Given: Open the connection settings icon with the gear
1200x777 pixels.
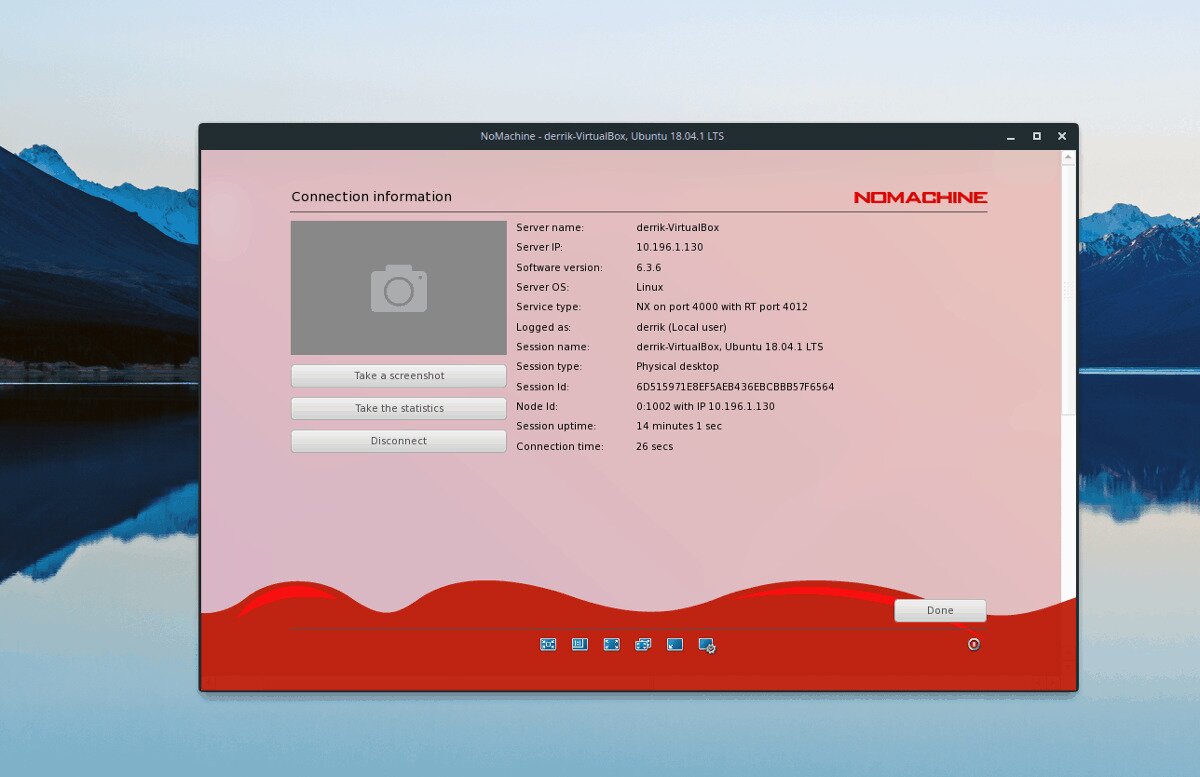Looking at the screenshot, I should point(707,646).
